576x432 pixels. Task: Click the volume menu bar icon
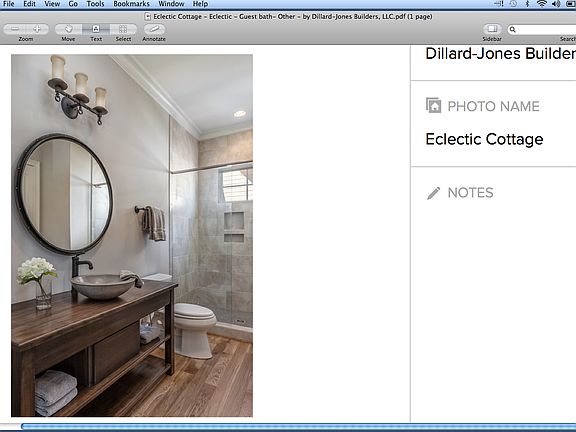point(556,4)
